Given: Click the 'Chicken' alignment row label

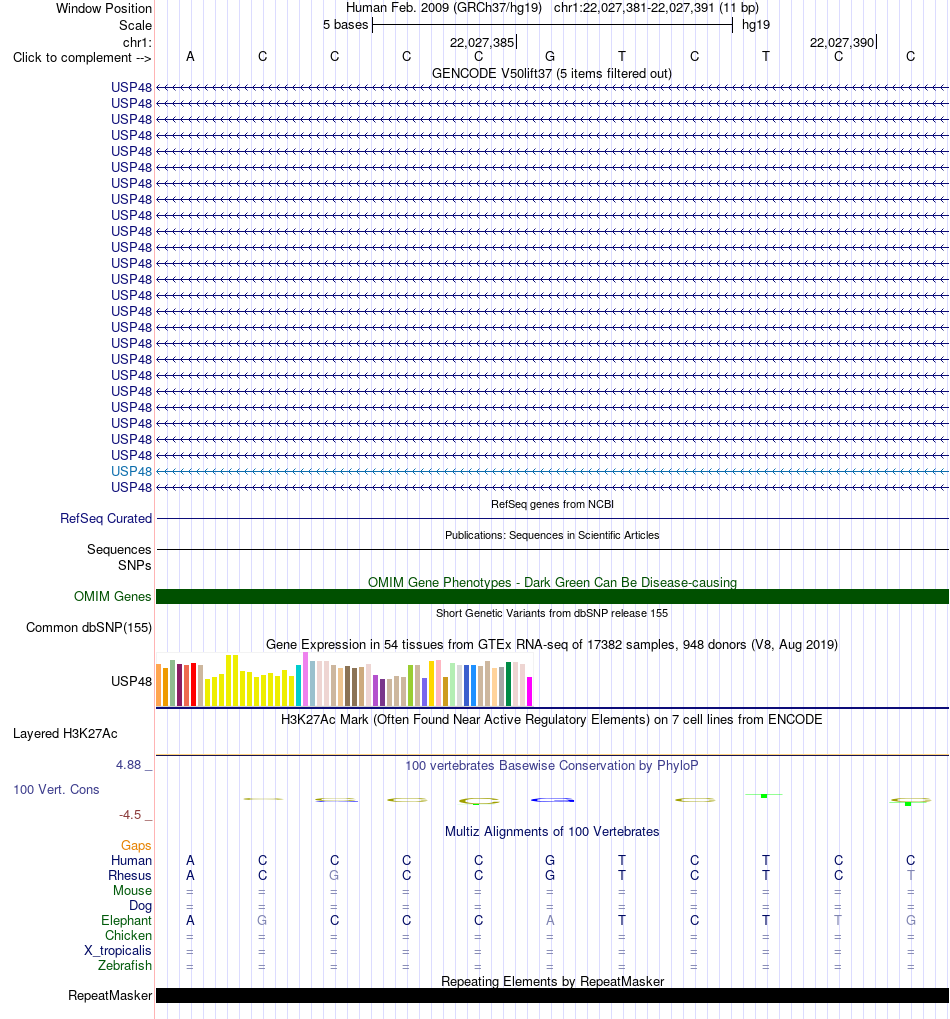Looking at the screenshot, I should point(129,936).
